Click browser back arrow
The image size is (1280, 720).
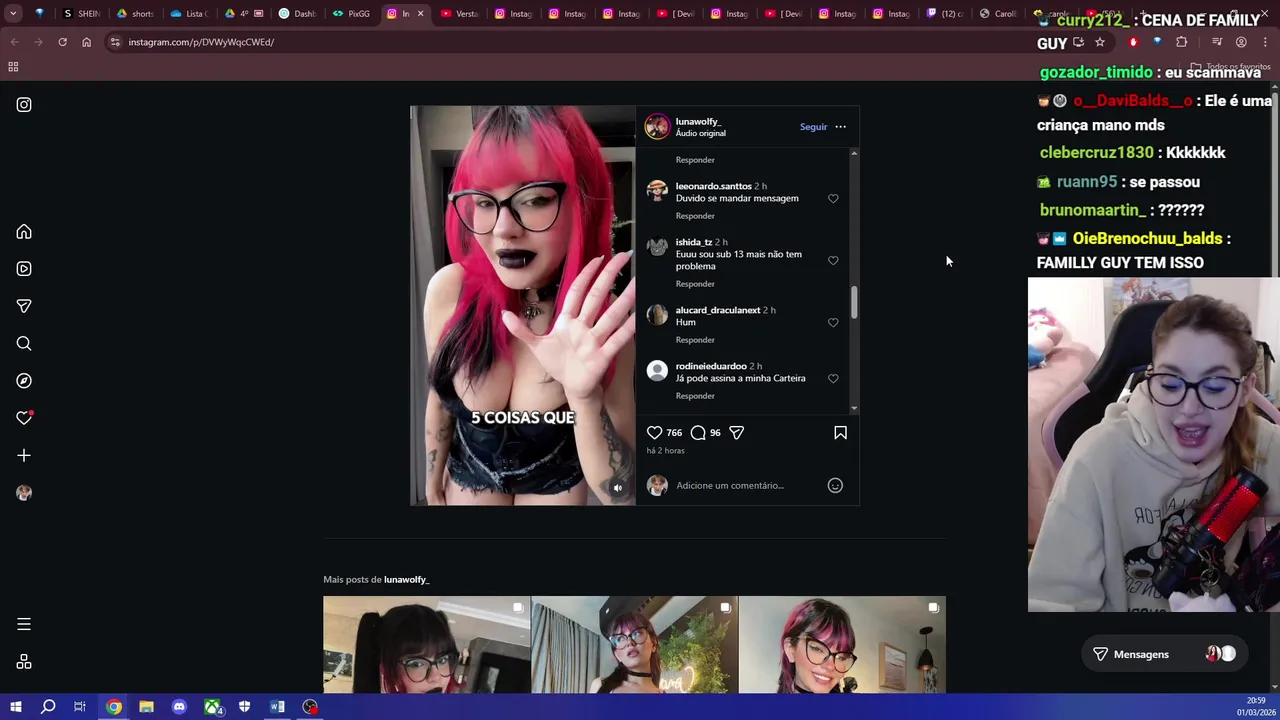coord(14,42)
